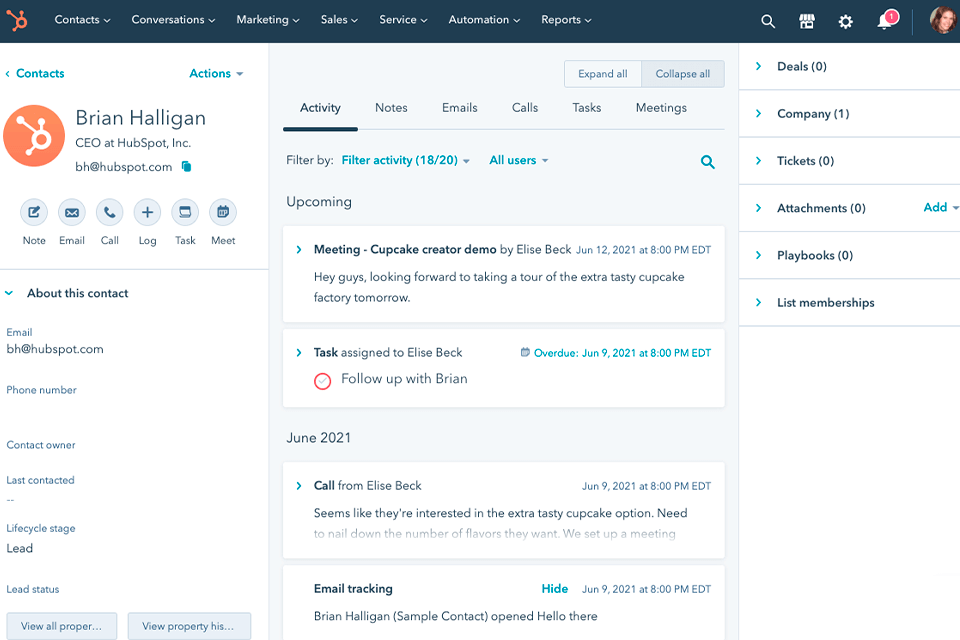
Task: Switch to the Tasks tab
Action: [587, 108]
